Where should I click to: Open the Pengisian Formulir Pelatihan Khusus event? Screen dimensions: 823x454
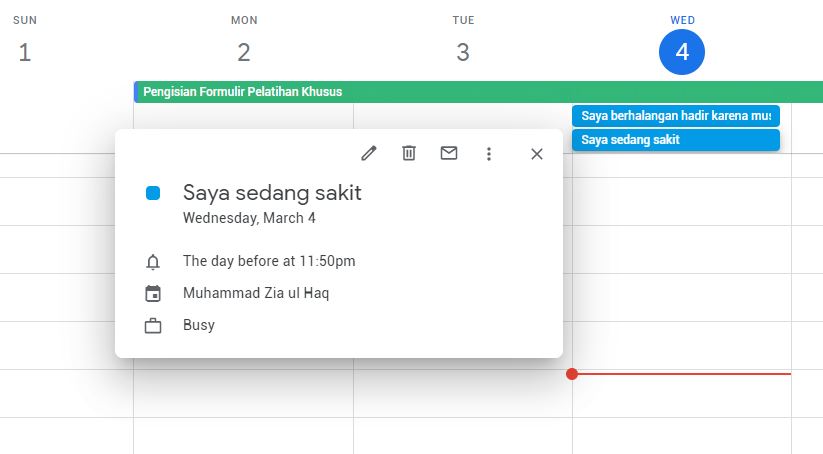tap(478, 92)
